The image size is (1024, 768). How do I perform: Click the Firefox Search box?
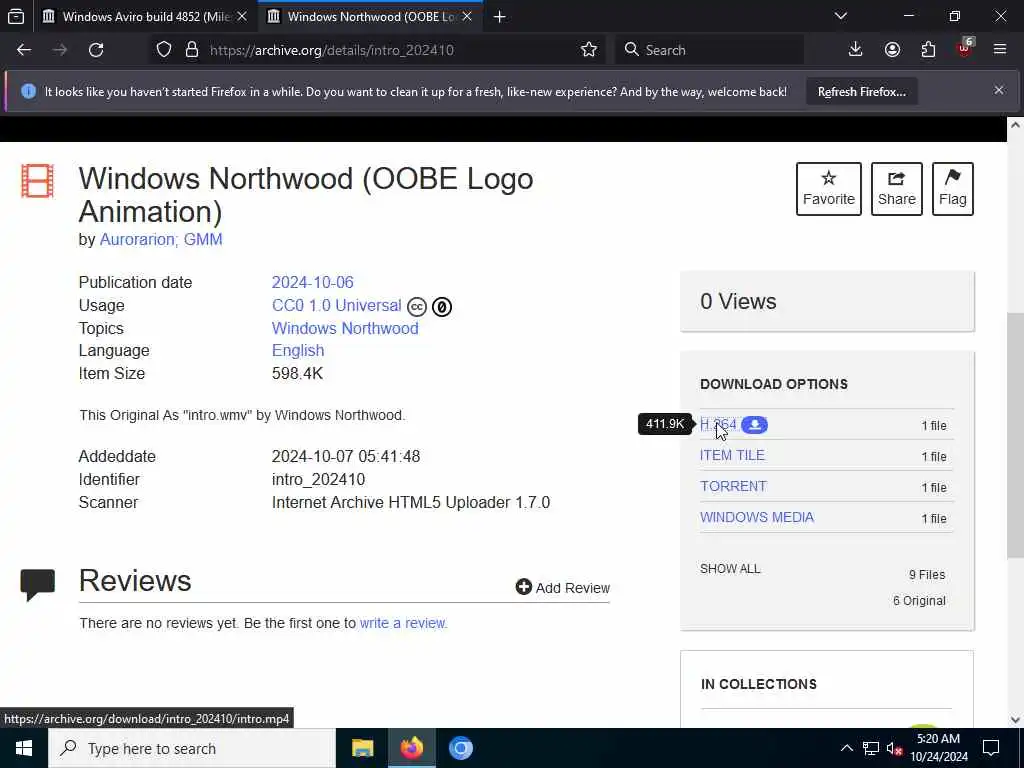click(709, 50)
